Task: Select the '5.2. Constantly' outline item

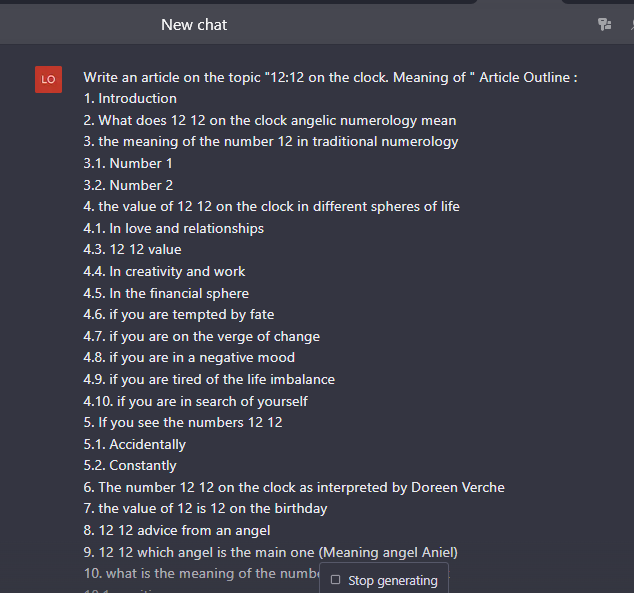Action: click(x=130, y=465)
